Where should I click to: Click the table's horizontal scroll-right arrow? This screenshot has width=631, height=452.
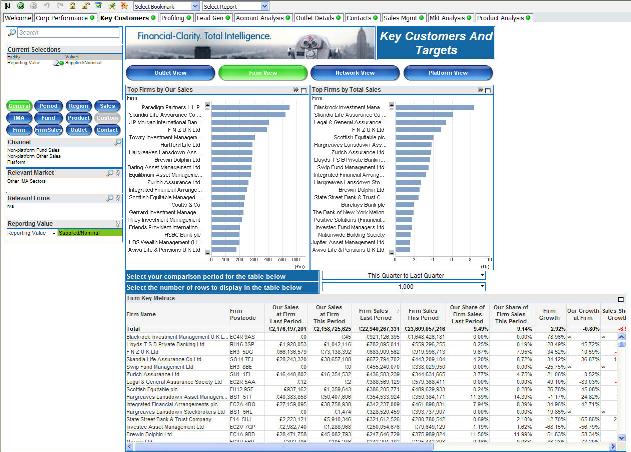(x=612, y=446)
